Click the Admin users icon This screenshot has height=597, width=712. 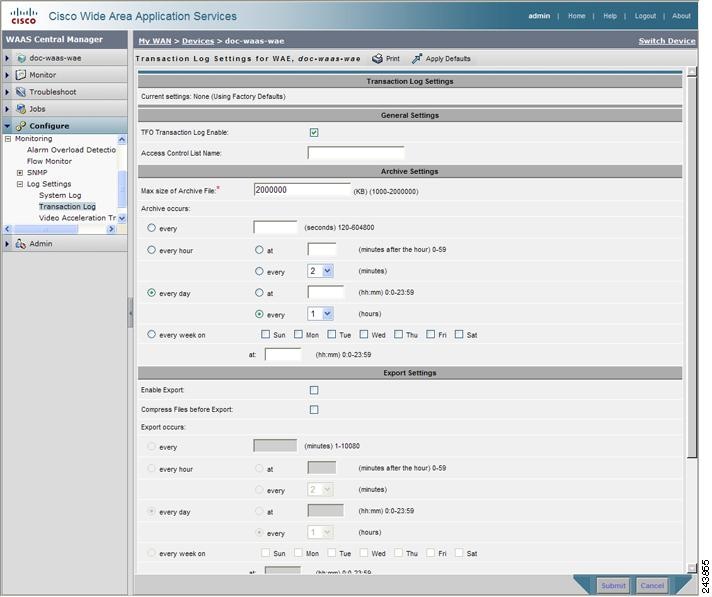(x=21, y=244)
